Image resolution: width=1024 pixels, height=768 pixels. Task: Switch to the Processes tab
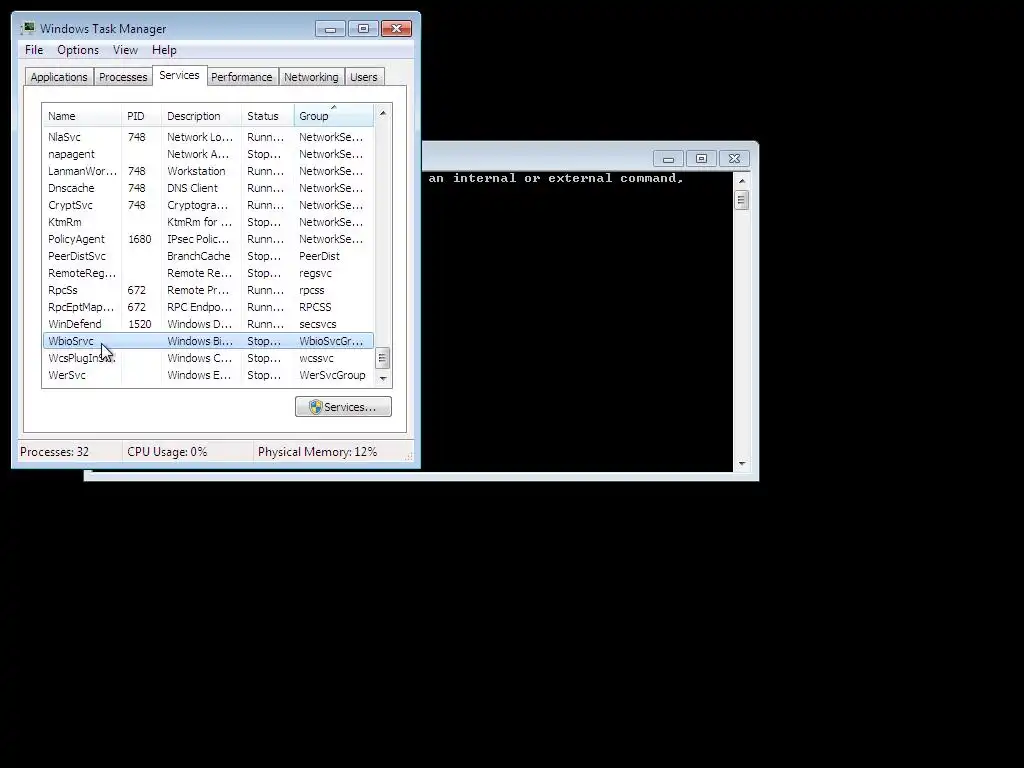pos(123,77)
